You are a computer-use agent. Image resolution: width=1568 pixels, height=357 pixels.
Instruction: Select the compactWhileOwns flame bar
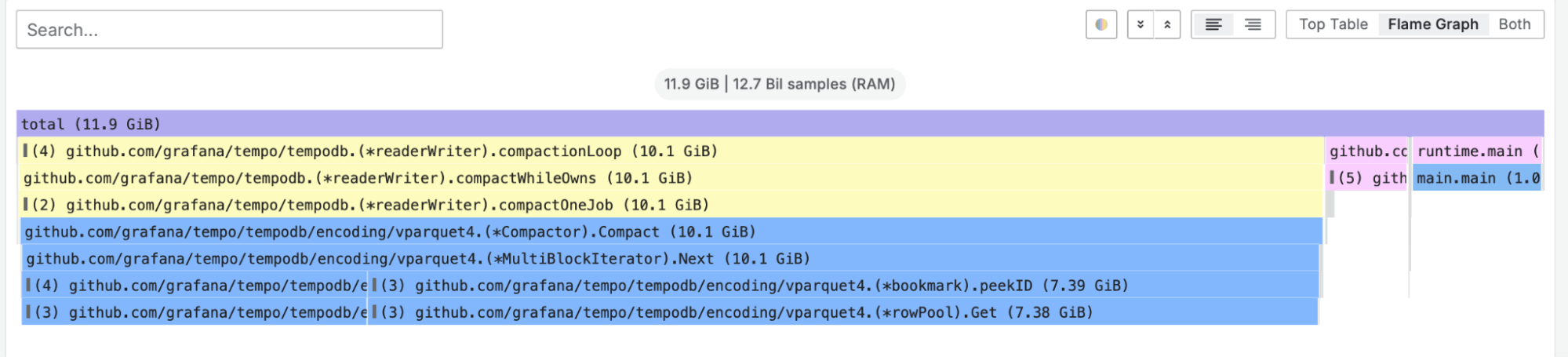(671, 178)
